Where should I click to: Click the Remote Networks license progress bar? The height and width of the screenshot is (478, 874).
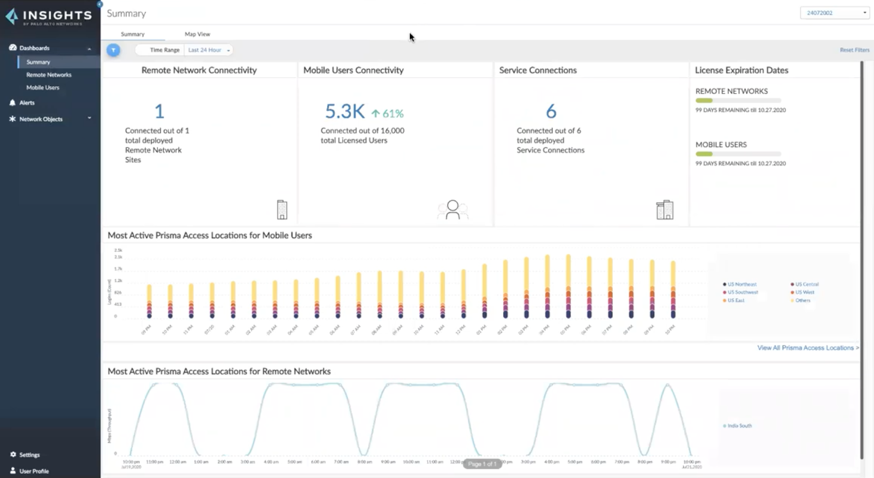click(738, 101)
